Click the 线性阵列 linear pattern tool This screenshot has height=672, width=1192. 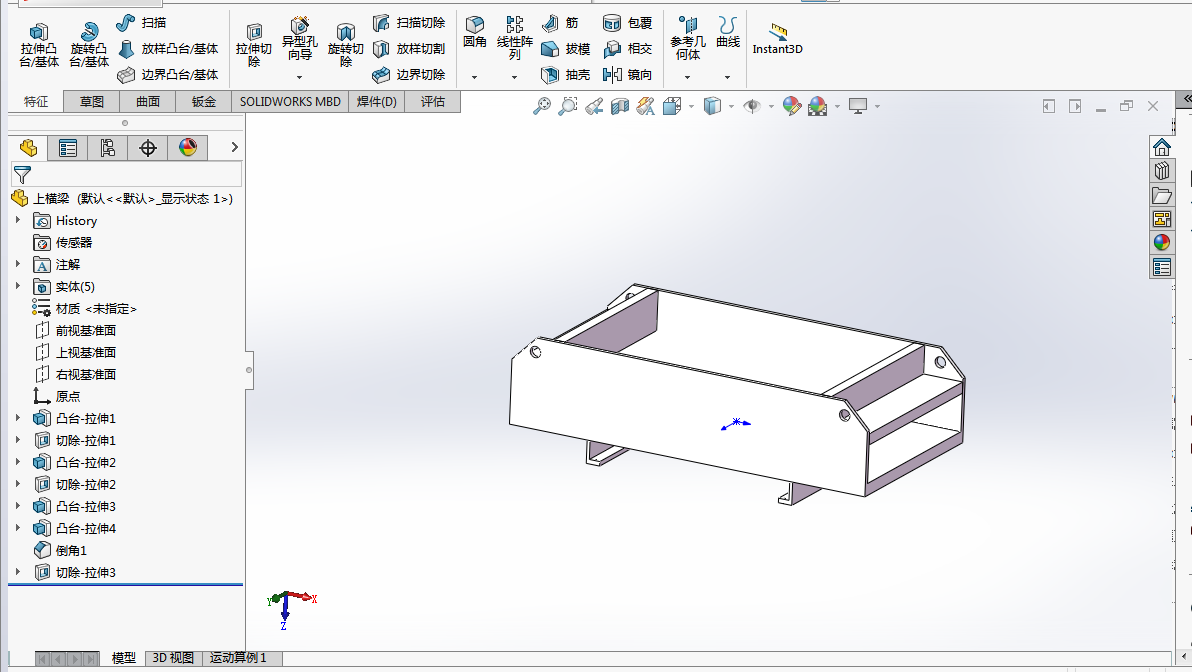tap(515, 38)
